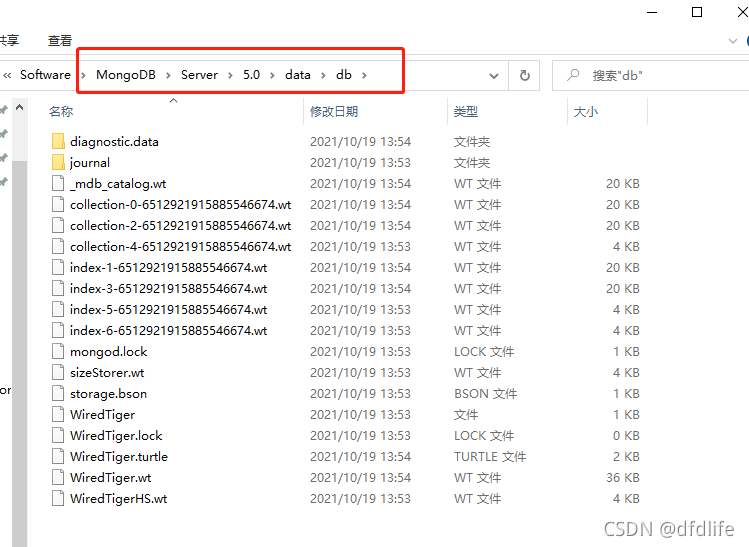This screenshot has height=547, width=749.
Task: Go to Server in the breadcrumb
Action: (199, 75)
